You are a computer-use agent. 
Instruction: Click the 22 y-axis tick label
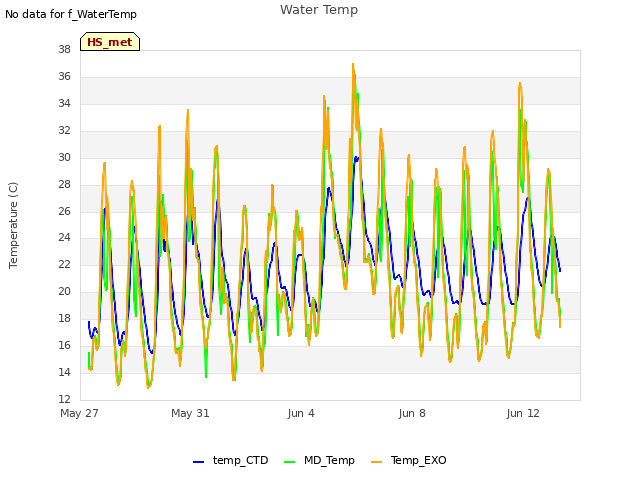pos(64,264)
